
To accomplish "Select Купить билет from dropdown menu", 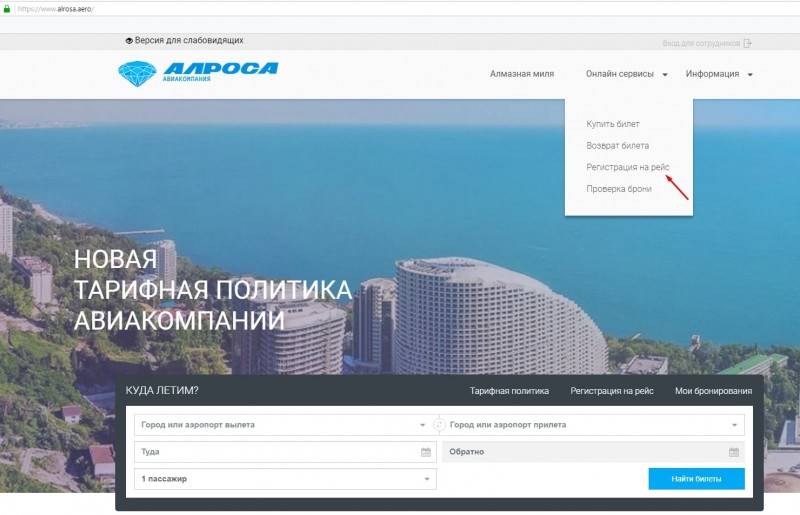I will 613,124.
